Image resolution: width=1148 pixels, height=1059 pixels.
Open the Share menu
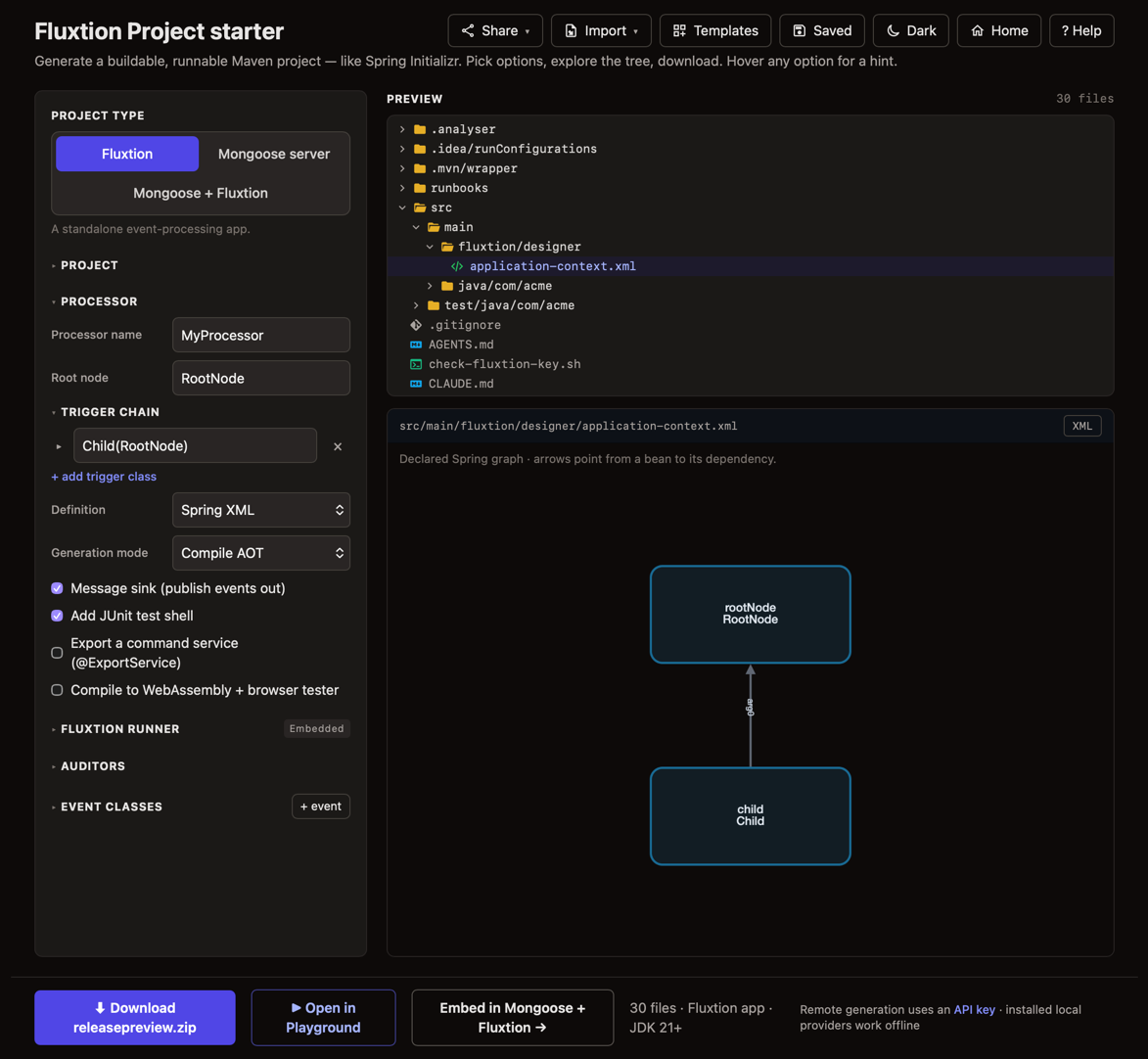click(x=495, y=30)
